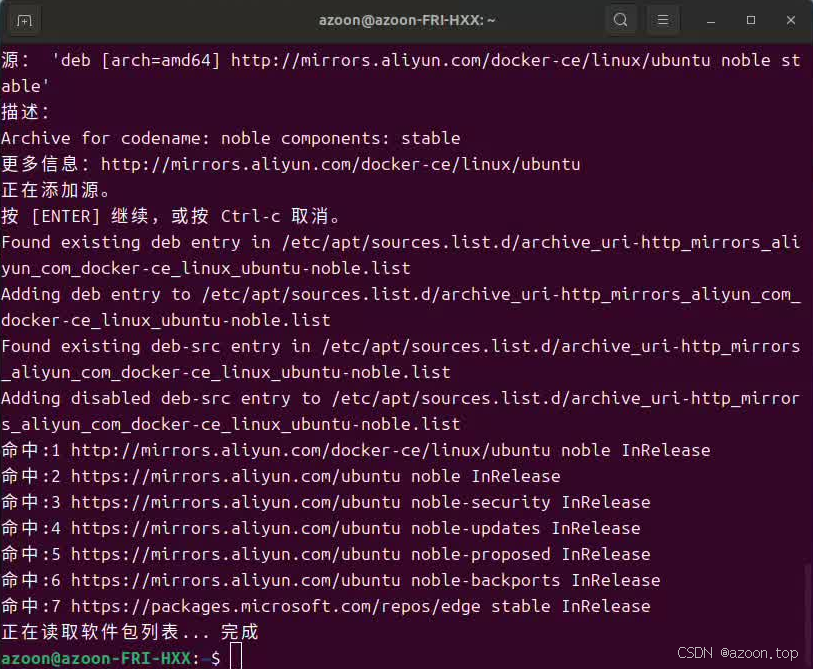Click 'Archive for codename: noble components: stable'
Image resolution: width=813 pixels, height=669 pixels.
(231, 138)
